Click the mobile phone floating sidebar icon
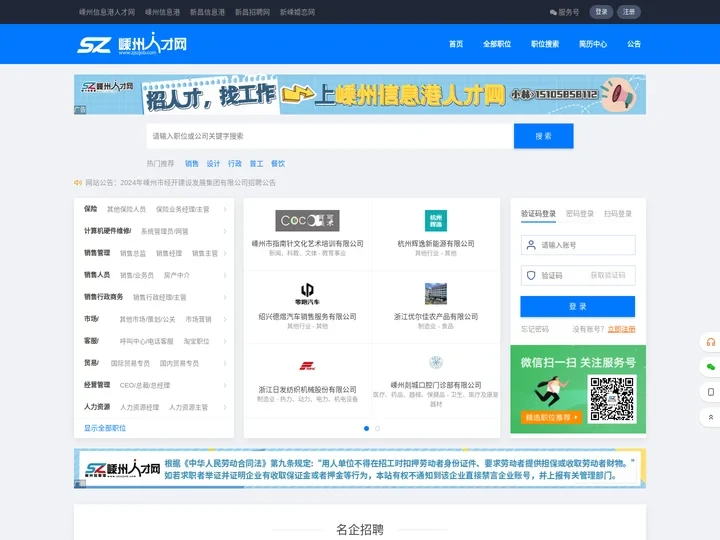720x540 pixels. [x=710, y=392]
